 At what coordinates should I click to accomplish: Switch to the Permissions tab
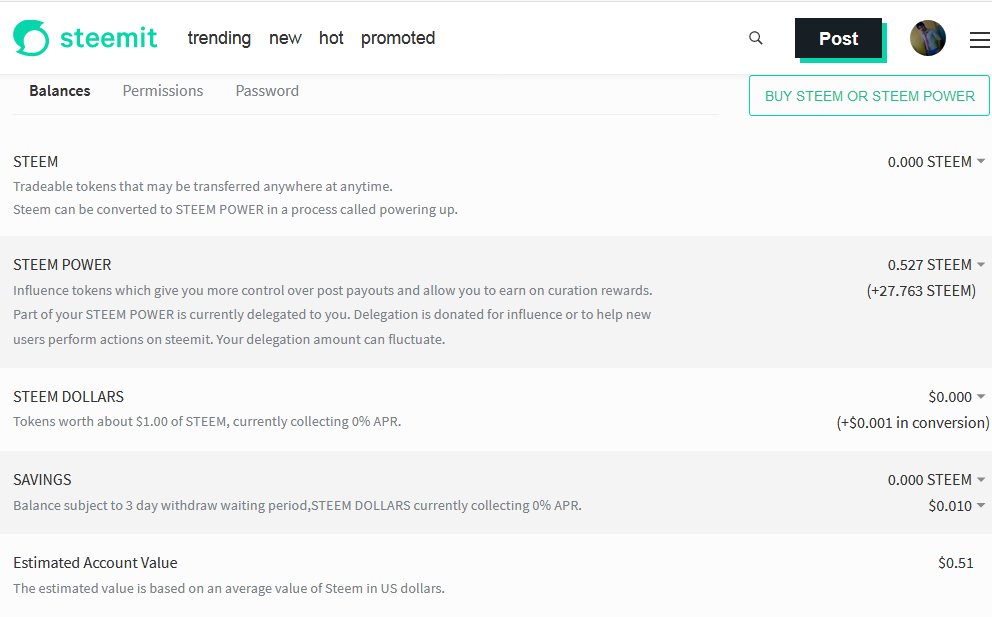point(163,91)
